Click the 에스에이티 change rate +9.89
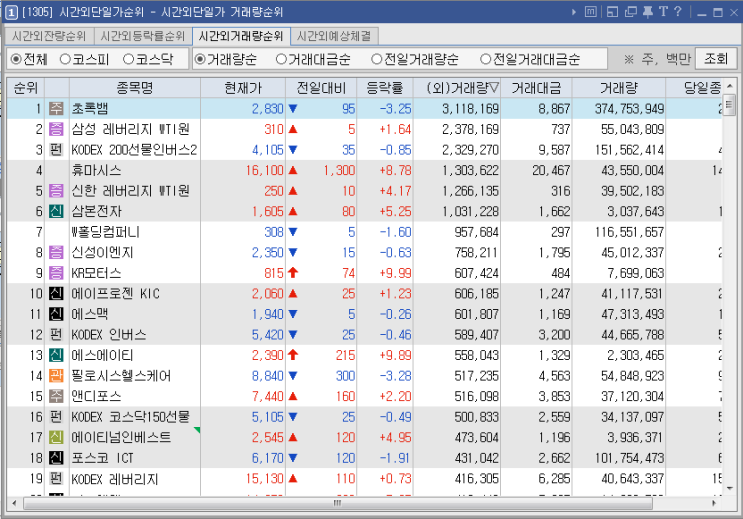The image size is (743, 519). click(395, 355)
